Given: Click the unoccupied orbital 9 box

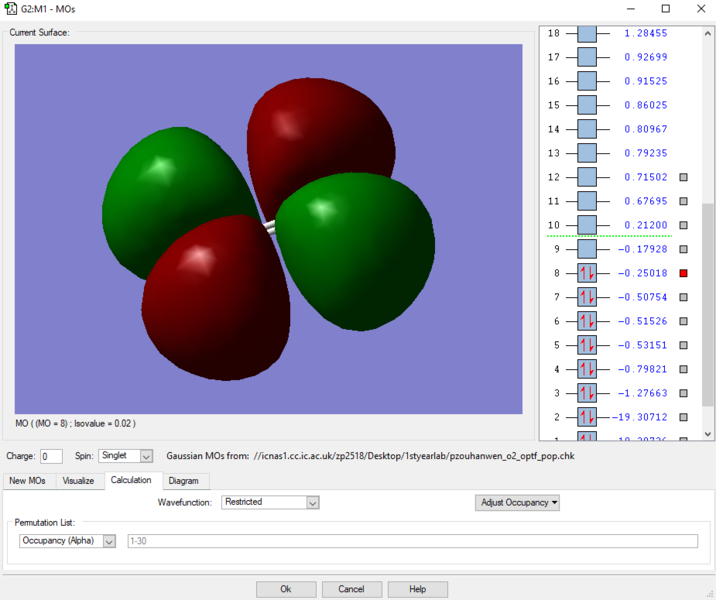Looking at the screenshot, I should [x=587, y=249].
